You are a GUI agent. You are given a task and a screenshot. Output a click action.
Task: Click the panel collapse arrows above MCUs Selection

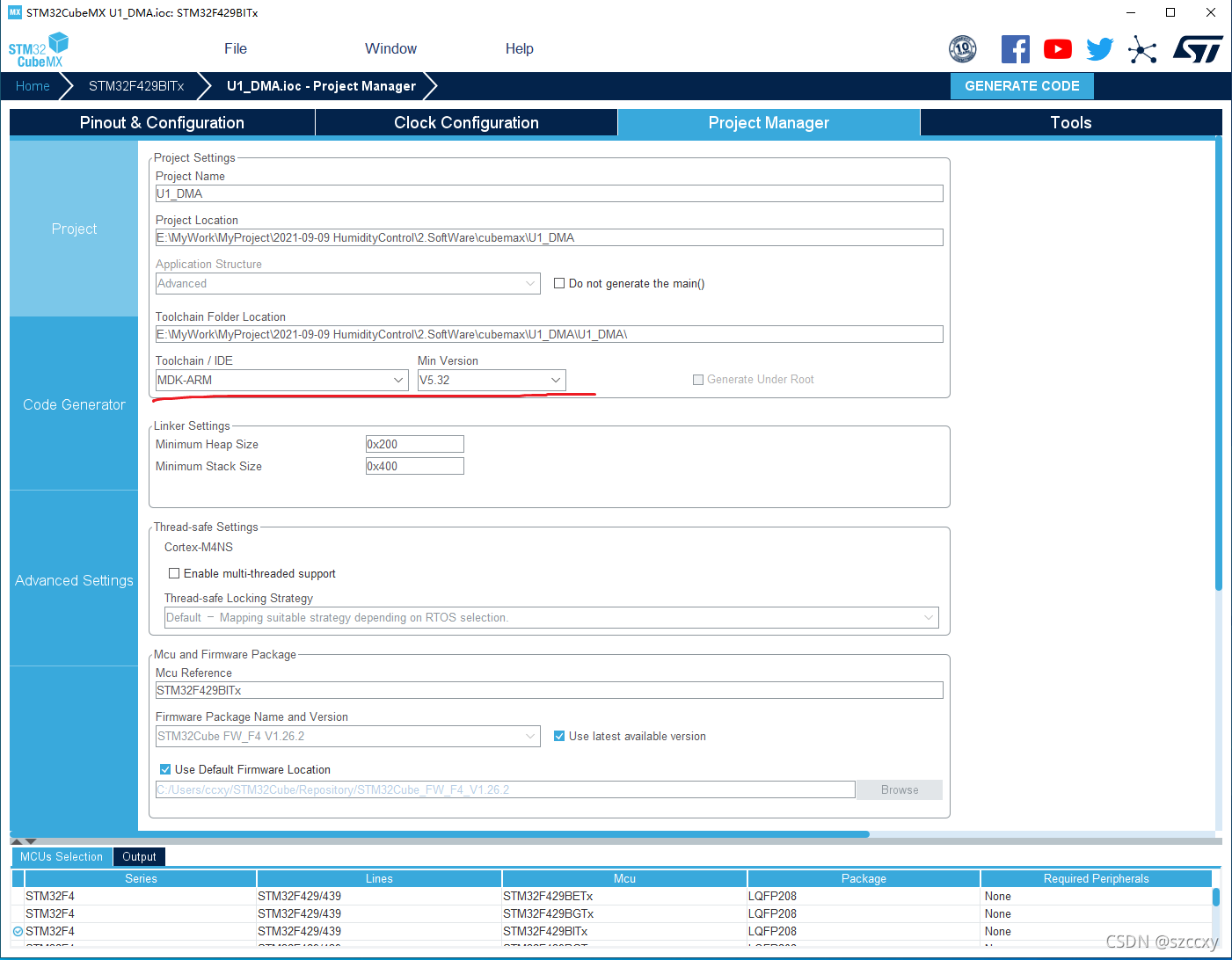coord(24,841)
